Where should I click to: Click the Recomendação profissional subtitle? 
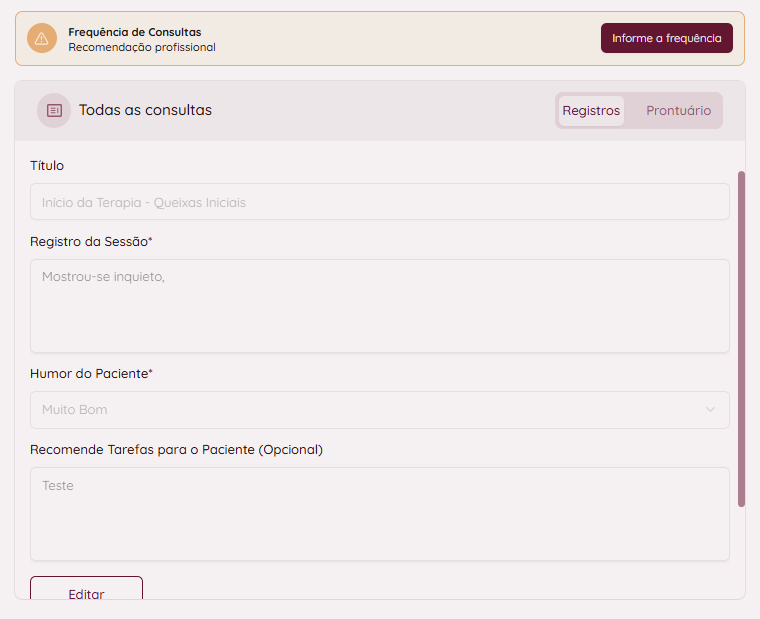coord(141,47)
